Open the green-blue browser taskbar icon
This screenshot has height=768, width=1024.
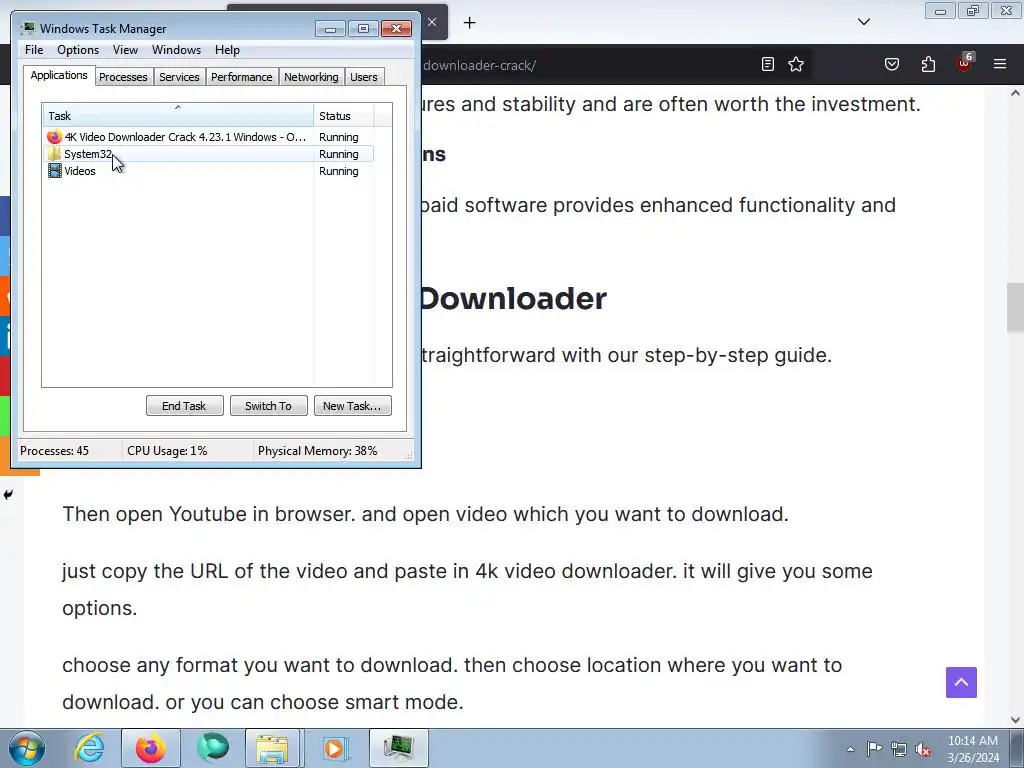pyautogui.click(x=212, y=748)
